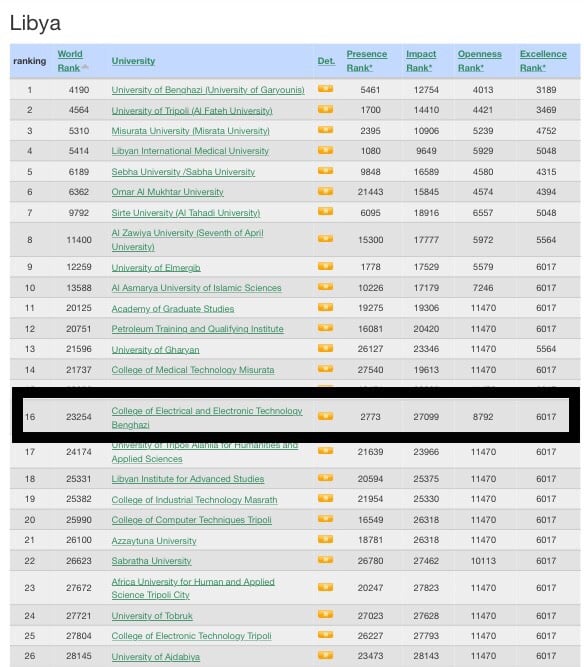
Task: Open details icon for Sebha University
Action: point(325,171)
